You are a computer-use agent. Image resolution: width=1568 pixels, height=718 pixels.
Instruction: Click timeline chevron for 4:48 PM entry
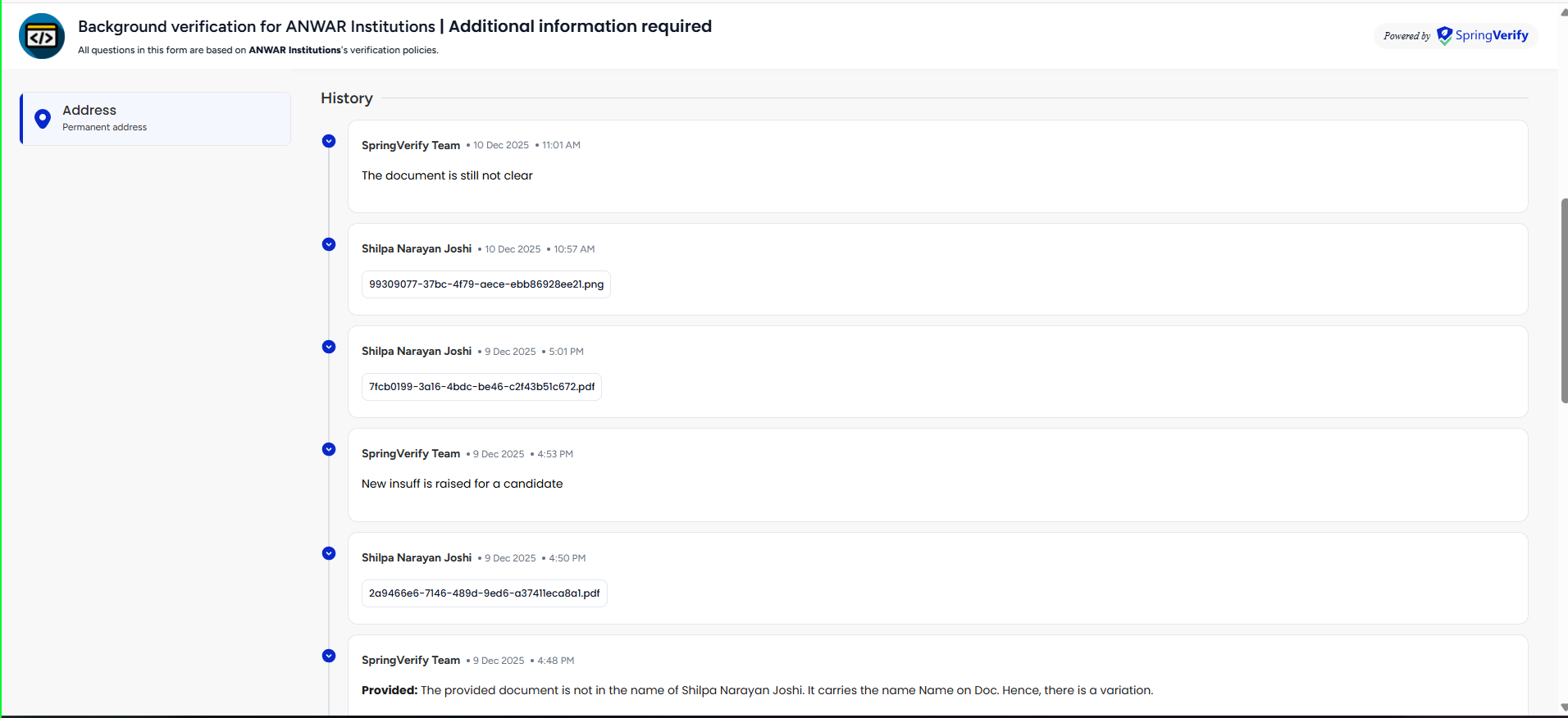click(329, 656)
